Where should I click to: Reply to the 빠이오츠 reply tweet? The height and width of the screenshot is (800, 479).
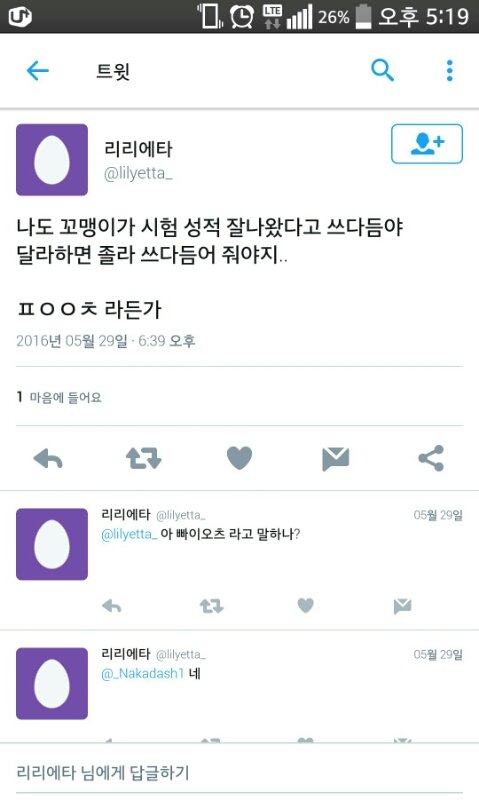pos(112,606)
